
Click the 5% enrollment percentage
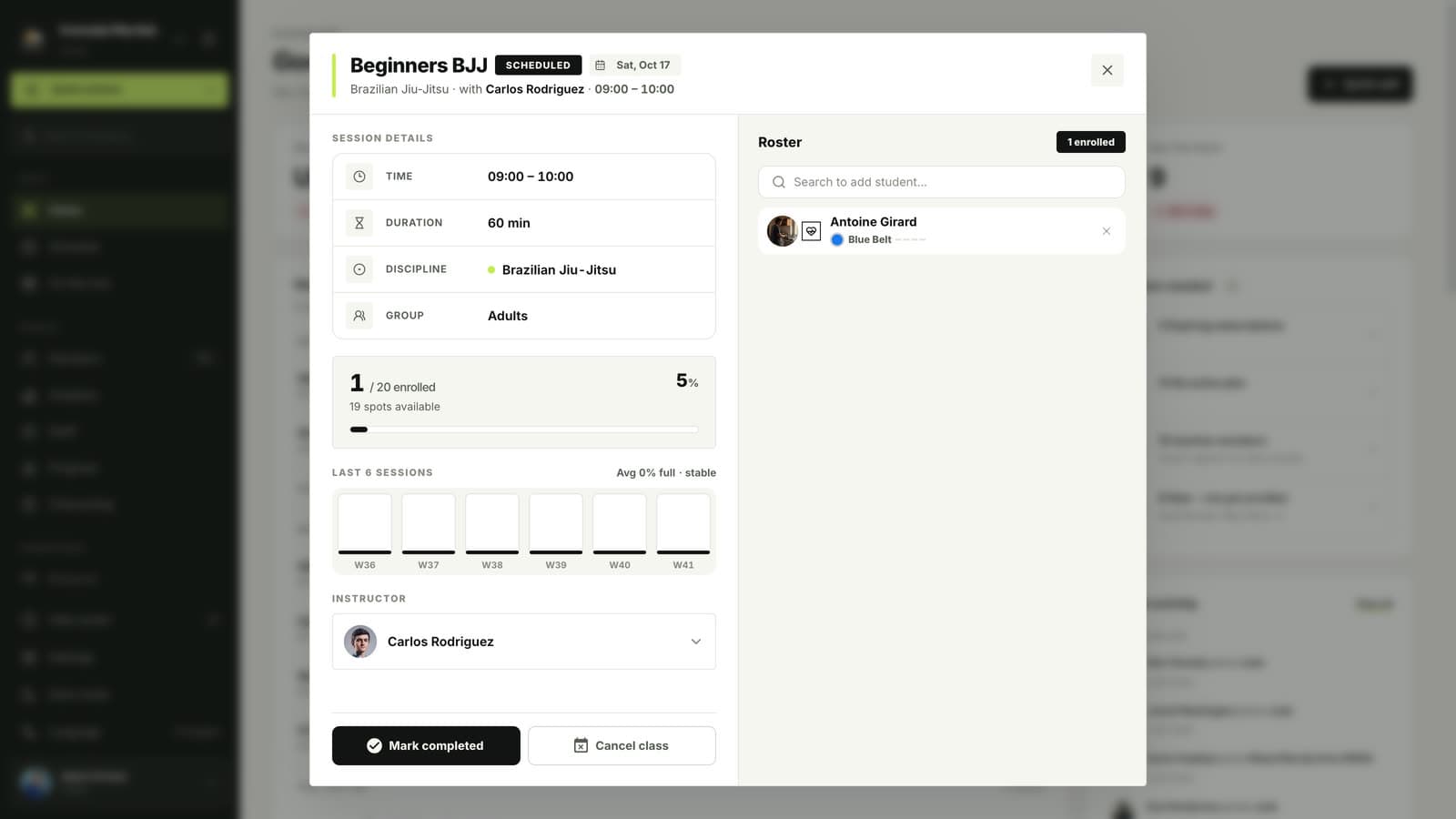[x=687, y=381]
